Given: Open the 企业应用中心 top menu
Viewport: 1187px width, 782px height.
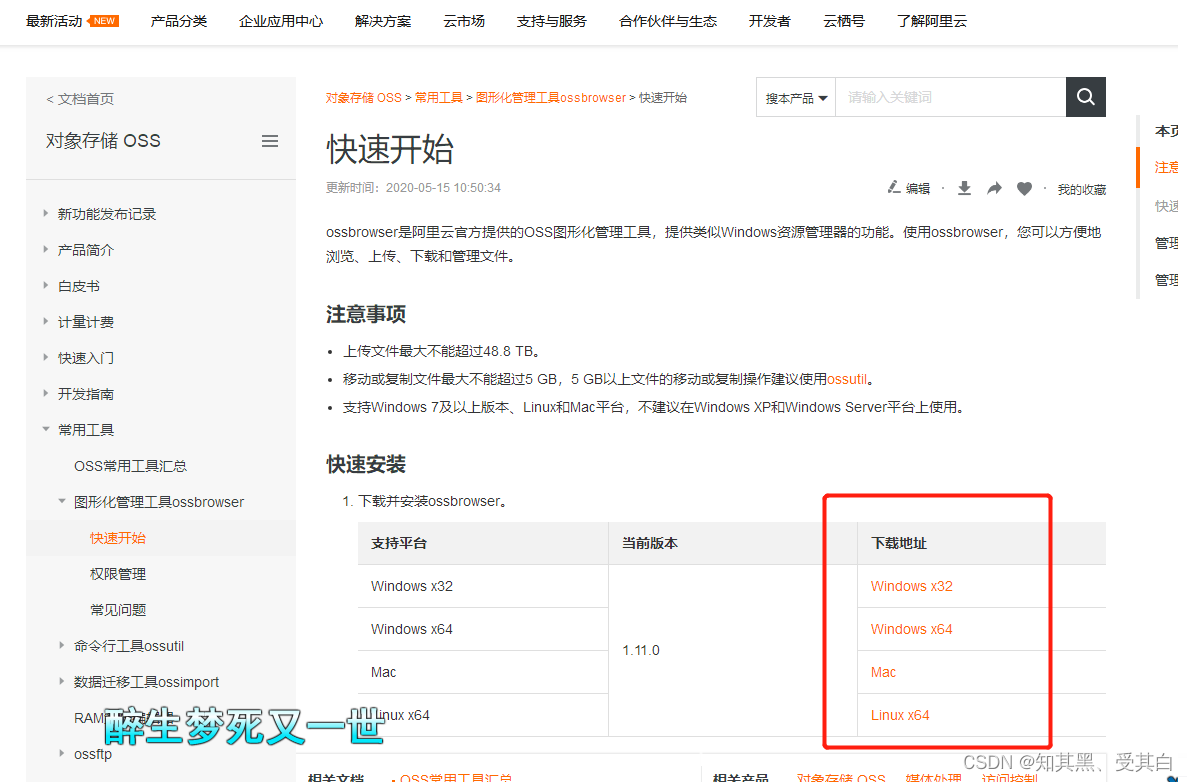Looking at the screenshot, I should 281,21.
